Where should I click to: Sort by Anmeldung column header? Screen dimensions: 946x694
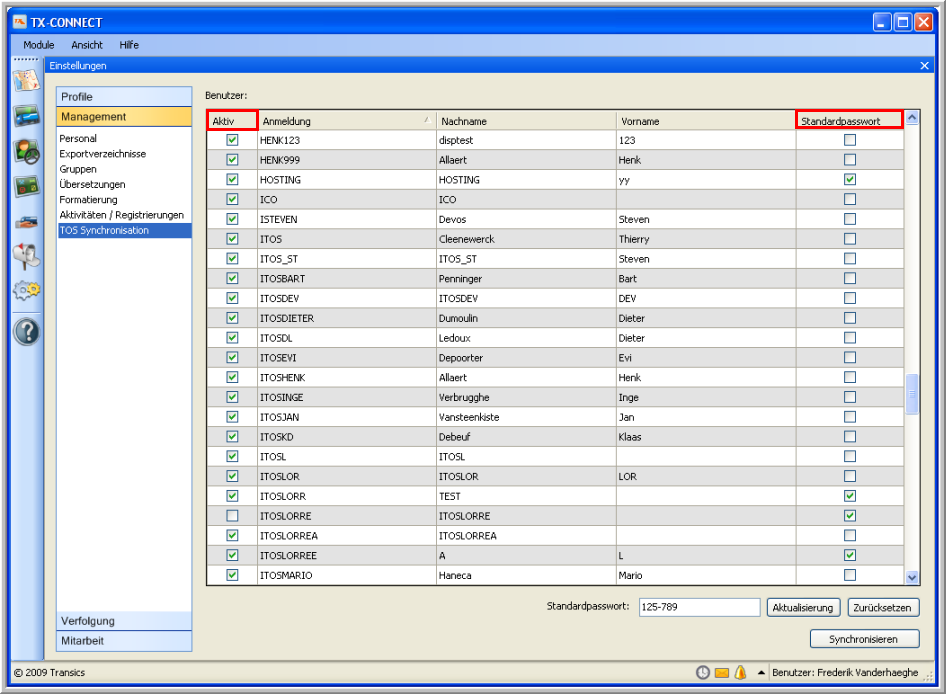click(346, 121)
